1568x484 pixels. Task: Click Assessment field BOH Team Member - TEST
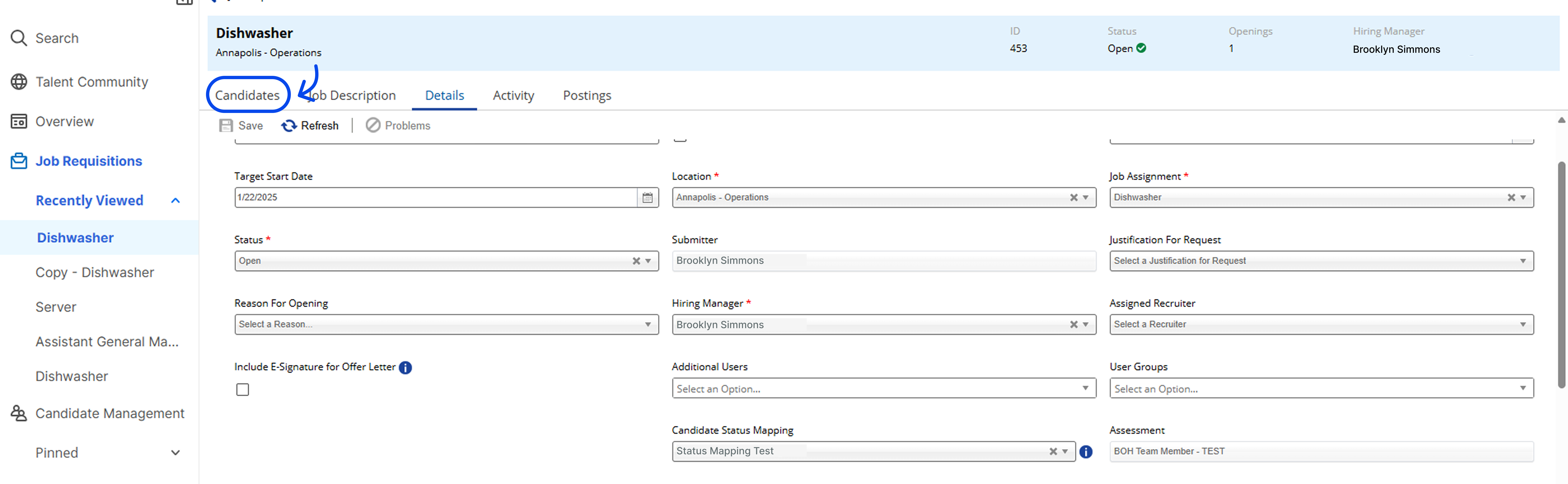click(x=1321, y=451)
